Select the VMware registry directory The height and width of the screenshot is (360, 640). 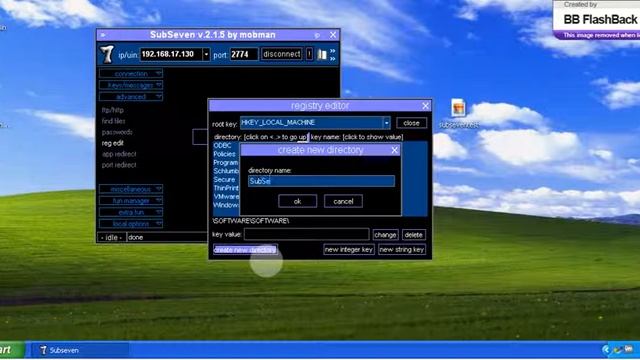pyautogui.click(x=226, y=197)
